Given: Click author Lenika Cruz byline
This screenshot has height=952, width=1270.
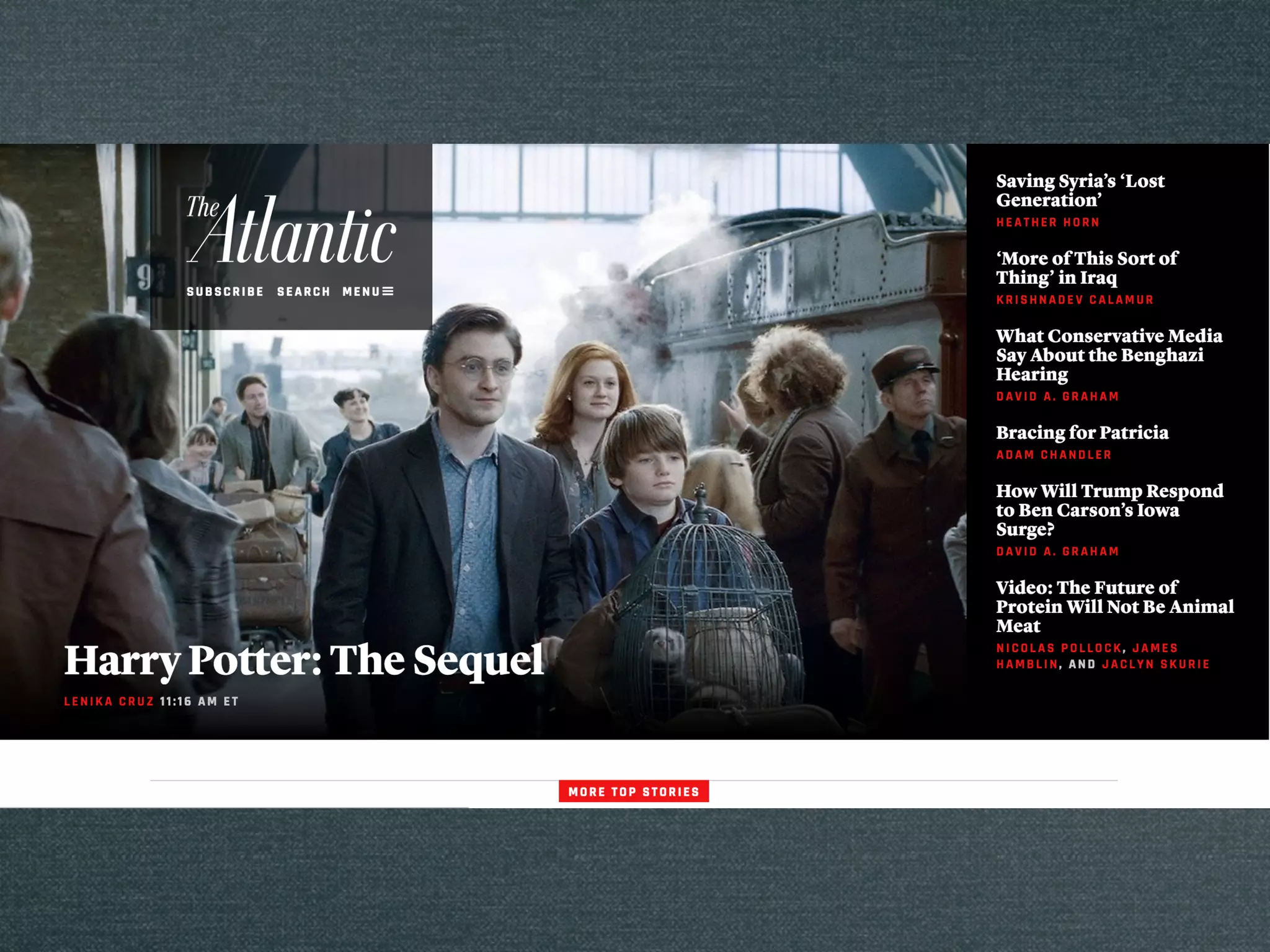Looking at the screenshot, I should coord(109,702).
